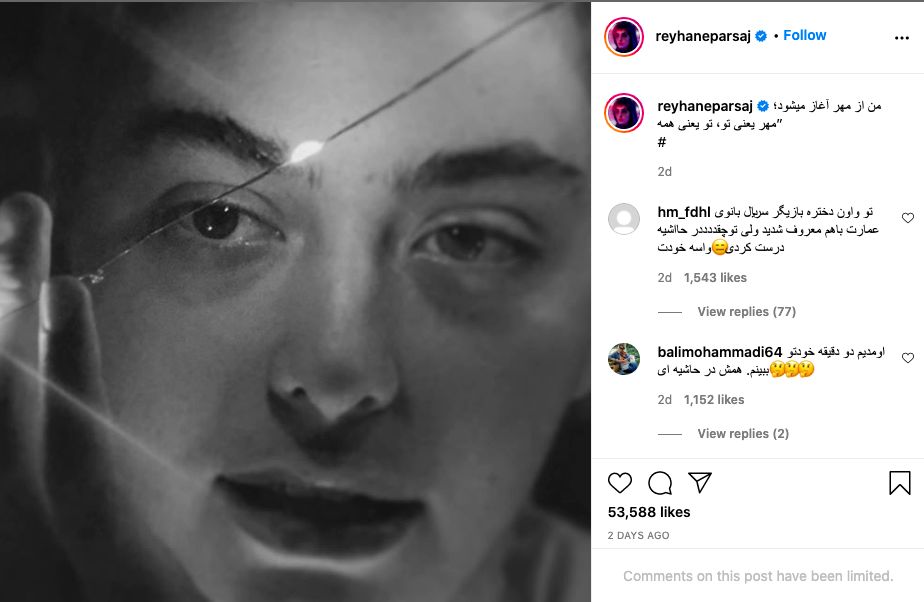The image size is (924, 602).
Task: Show who gave the 1,543 likes
Action: [x=715, y=278]
